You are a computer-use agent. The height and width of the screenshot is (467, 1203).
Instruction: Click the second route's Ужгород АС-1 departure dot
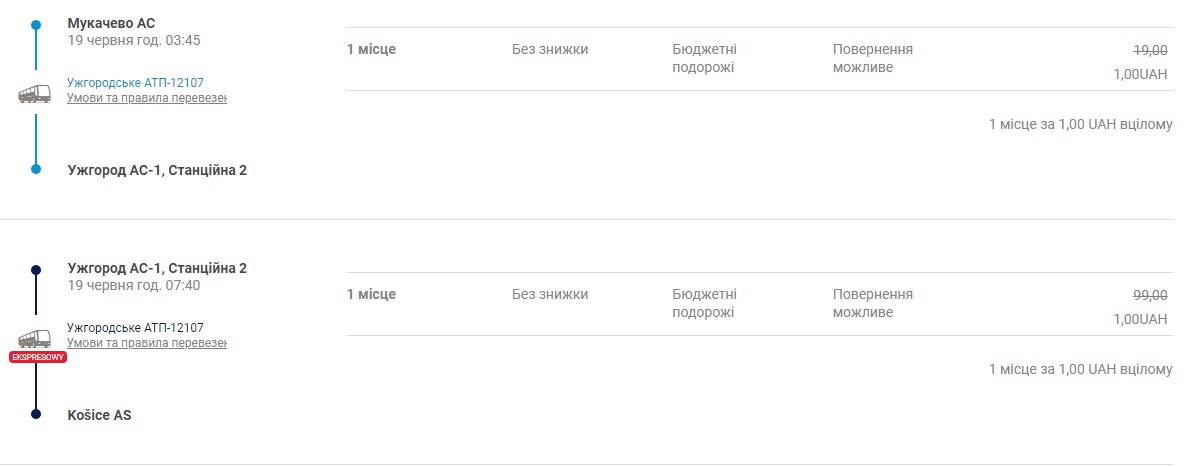(36, 270)
